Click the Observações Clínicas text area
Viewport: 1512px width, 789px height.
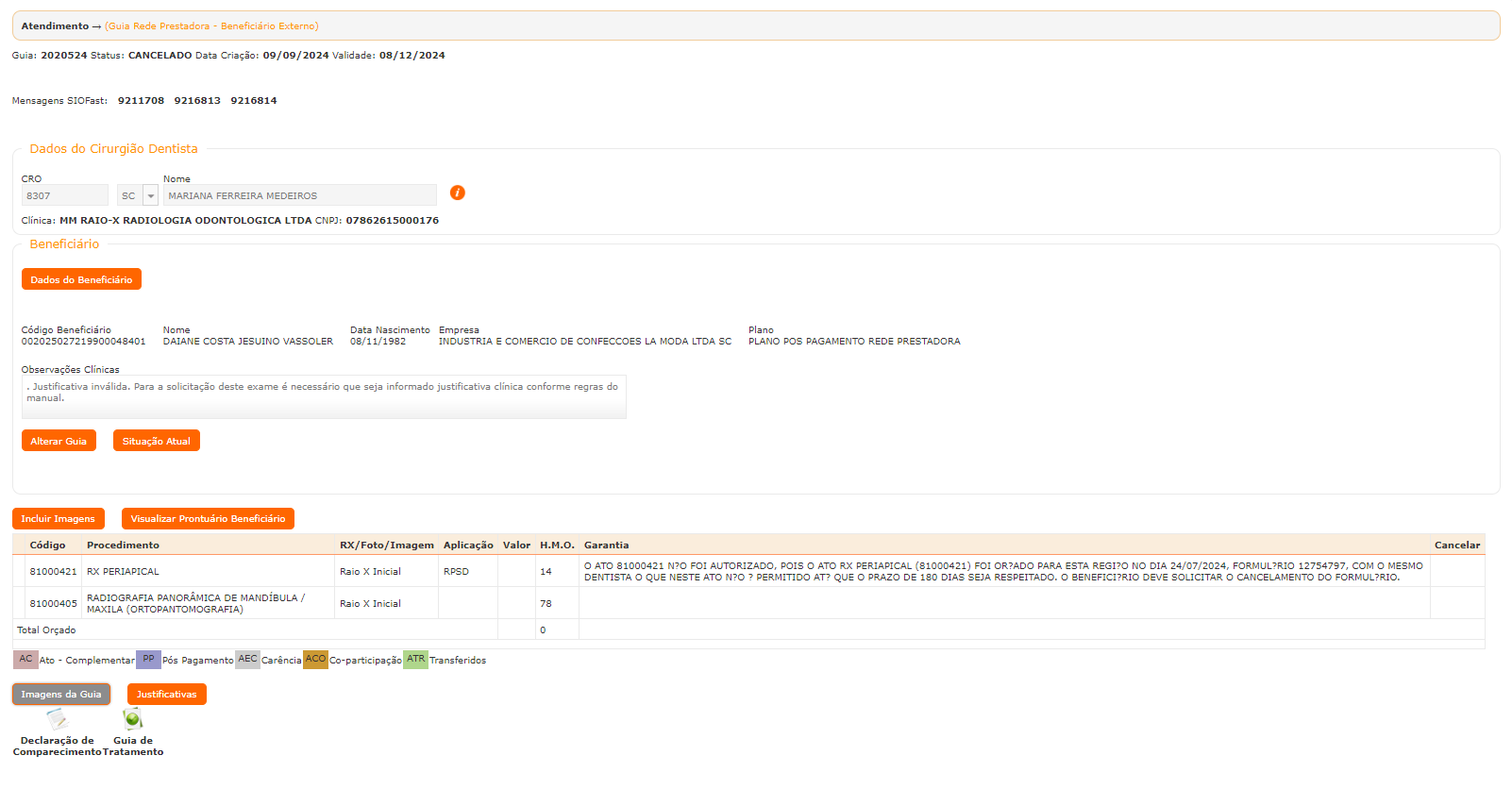click(x=324, y=397)
